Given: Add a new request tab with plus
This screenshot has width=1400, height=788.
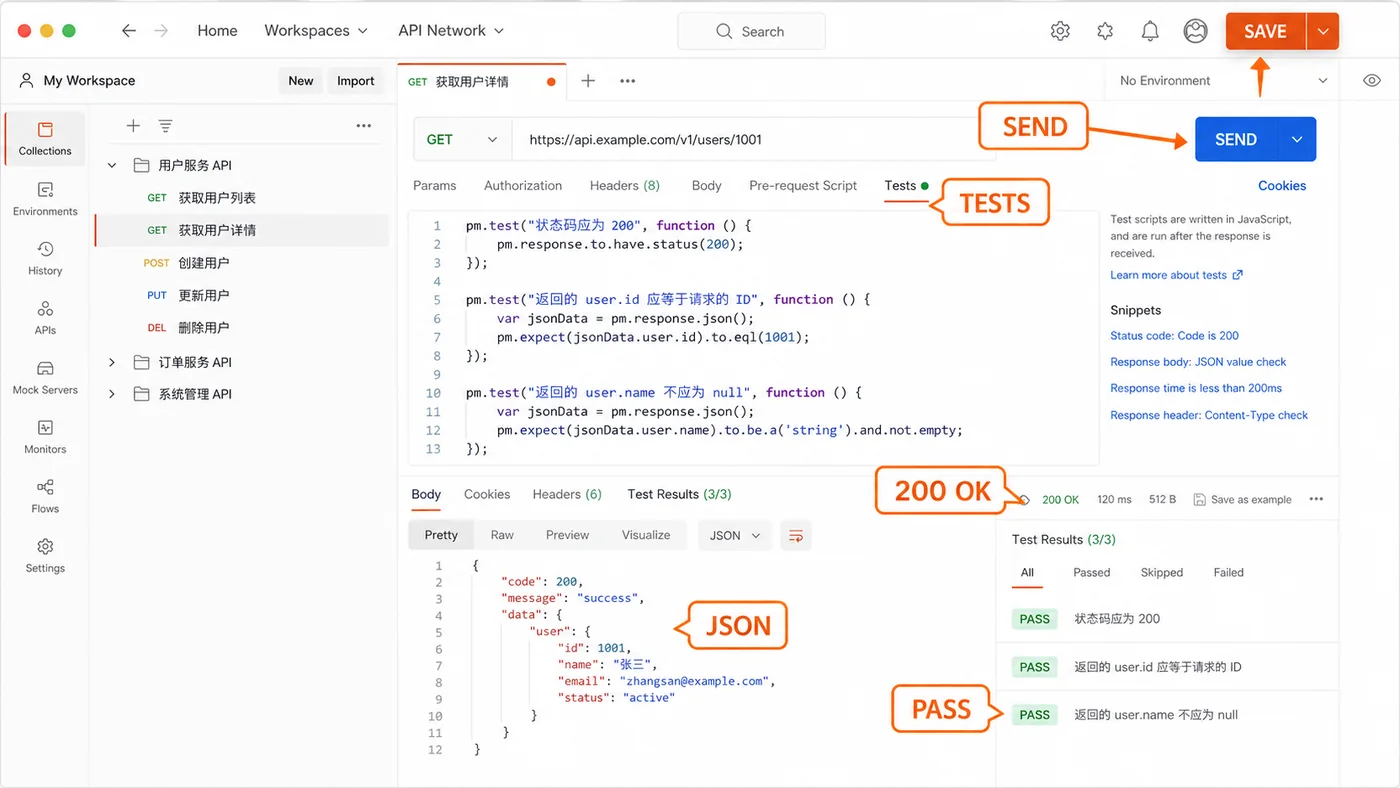Looking at the screenshot, I should pyautogui.click(x=588, y=81).
